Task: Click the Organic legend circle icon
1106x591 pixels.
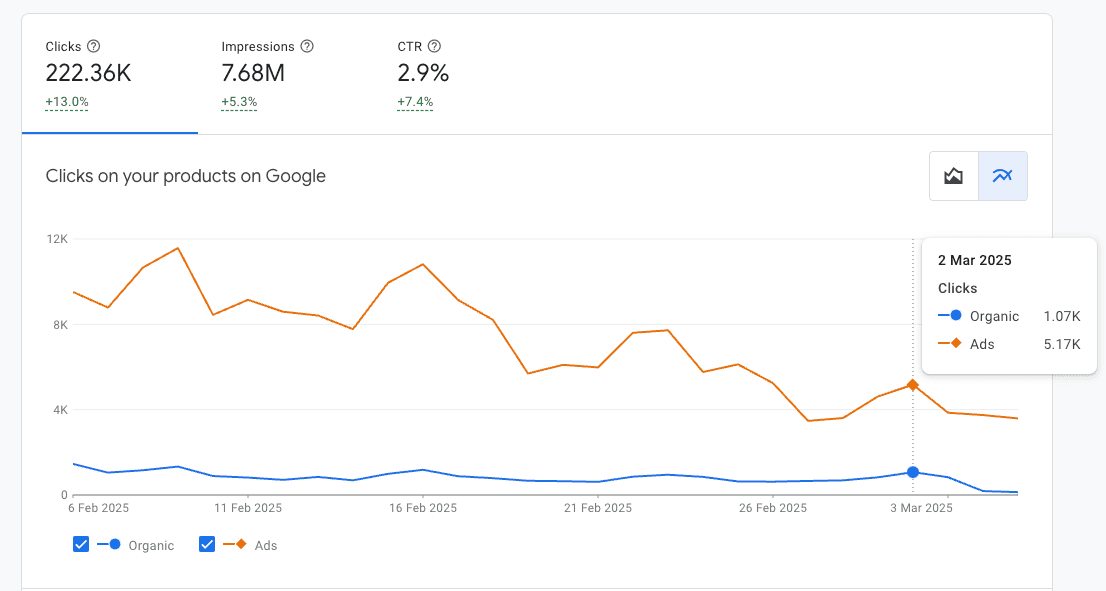Action: point(115,544)
